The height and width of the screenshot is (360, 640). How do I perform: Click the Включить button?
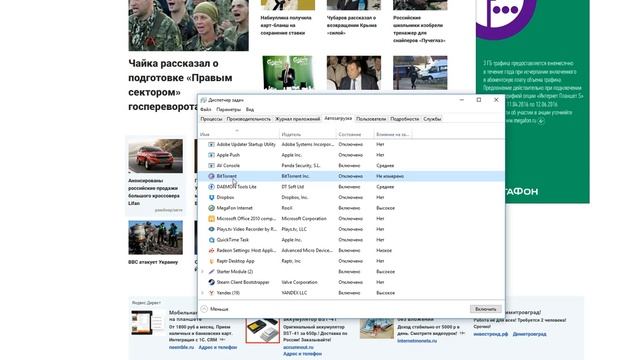(x=485, y=309)
